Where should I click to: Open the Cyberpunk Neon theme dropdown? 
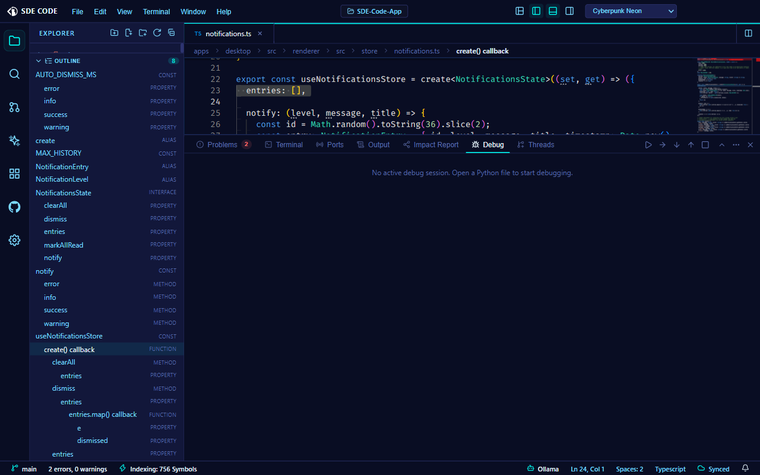click(x=631, y=11)
